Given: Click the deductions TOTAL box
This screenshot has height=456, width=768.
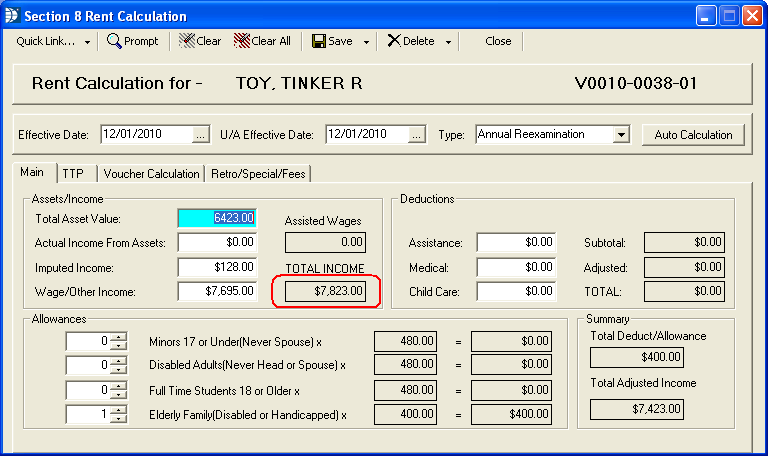Looking at the screenshot, I should [x=684, y=291].
